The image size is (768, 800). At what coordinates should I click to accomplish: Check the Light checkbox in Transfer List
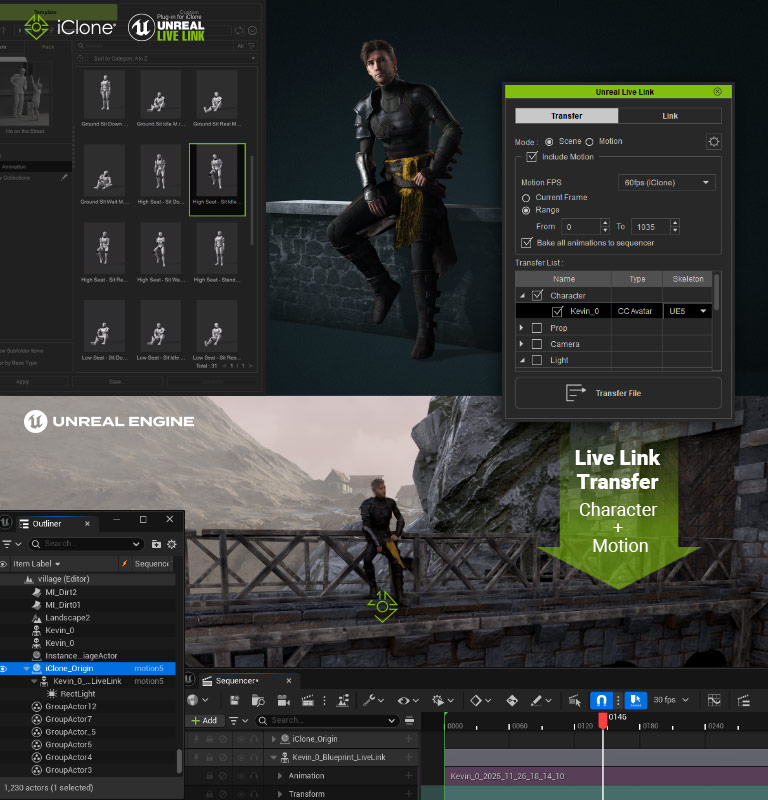[537, 360]
